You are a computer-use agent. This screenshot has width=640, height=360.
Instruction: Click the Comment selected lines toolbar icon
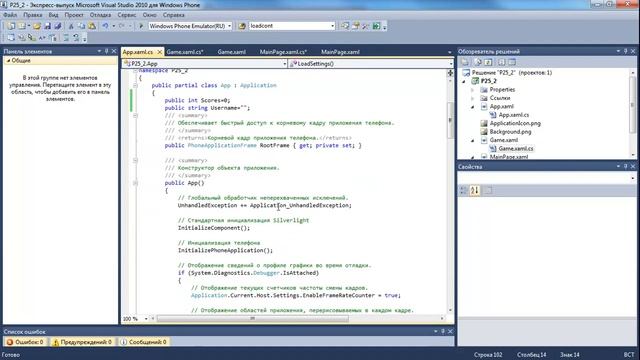65,38
